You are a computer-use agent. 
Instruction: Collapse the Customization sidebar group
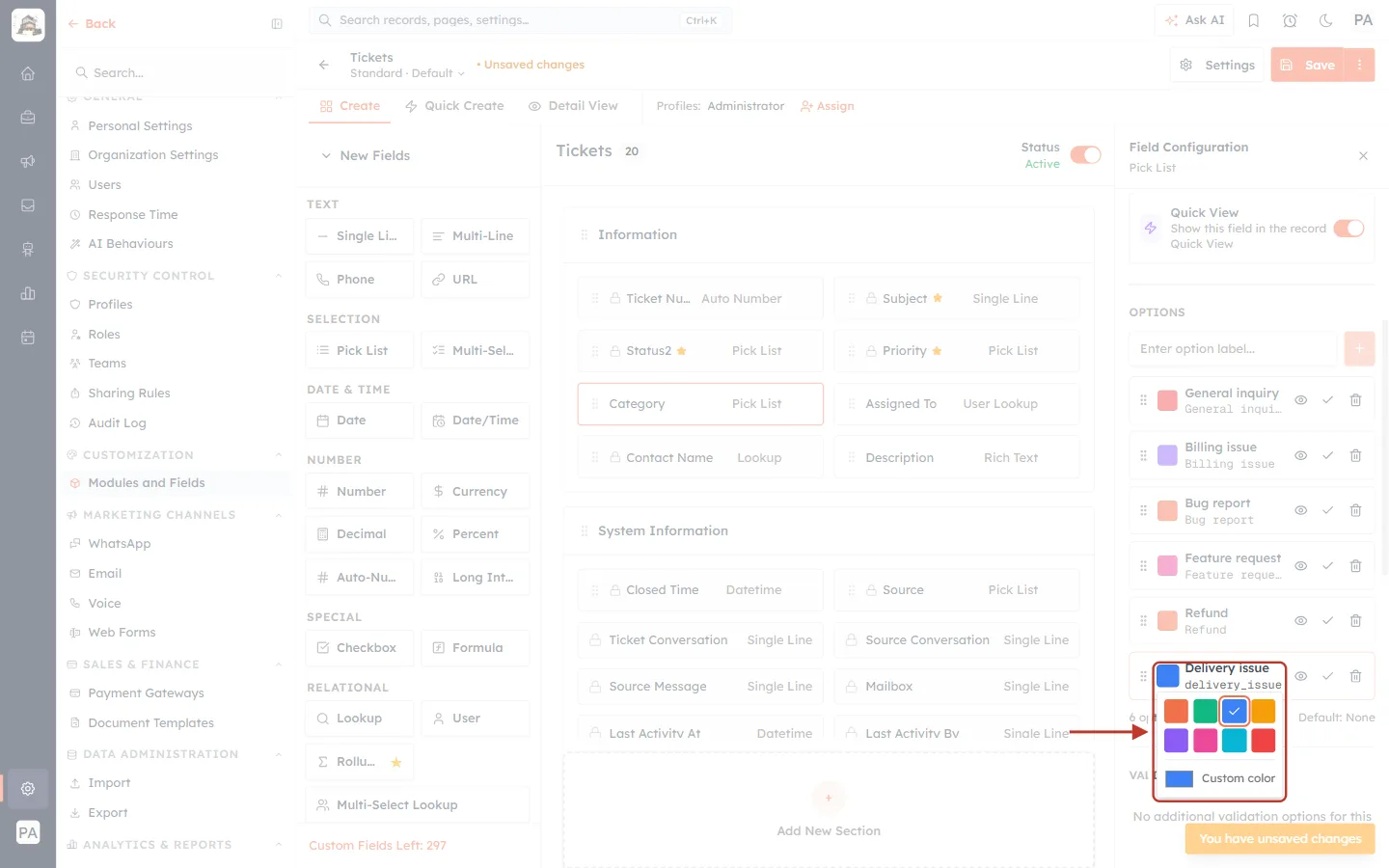point(279,455)
